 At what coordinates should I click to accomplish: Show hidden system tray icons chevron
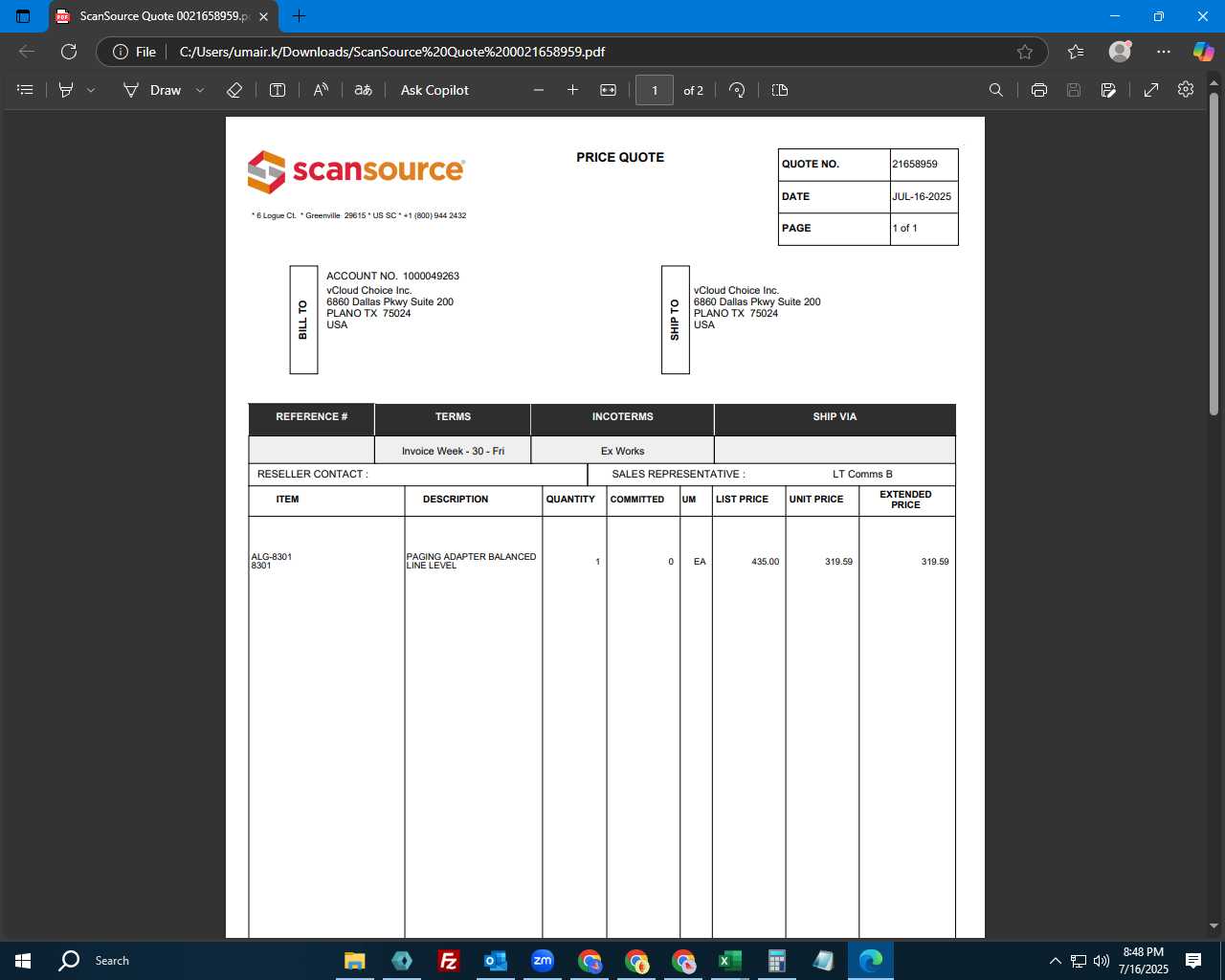[1055, 961]
